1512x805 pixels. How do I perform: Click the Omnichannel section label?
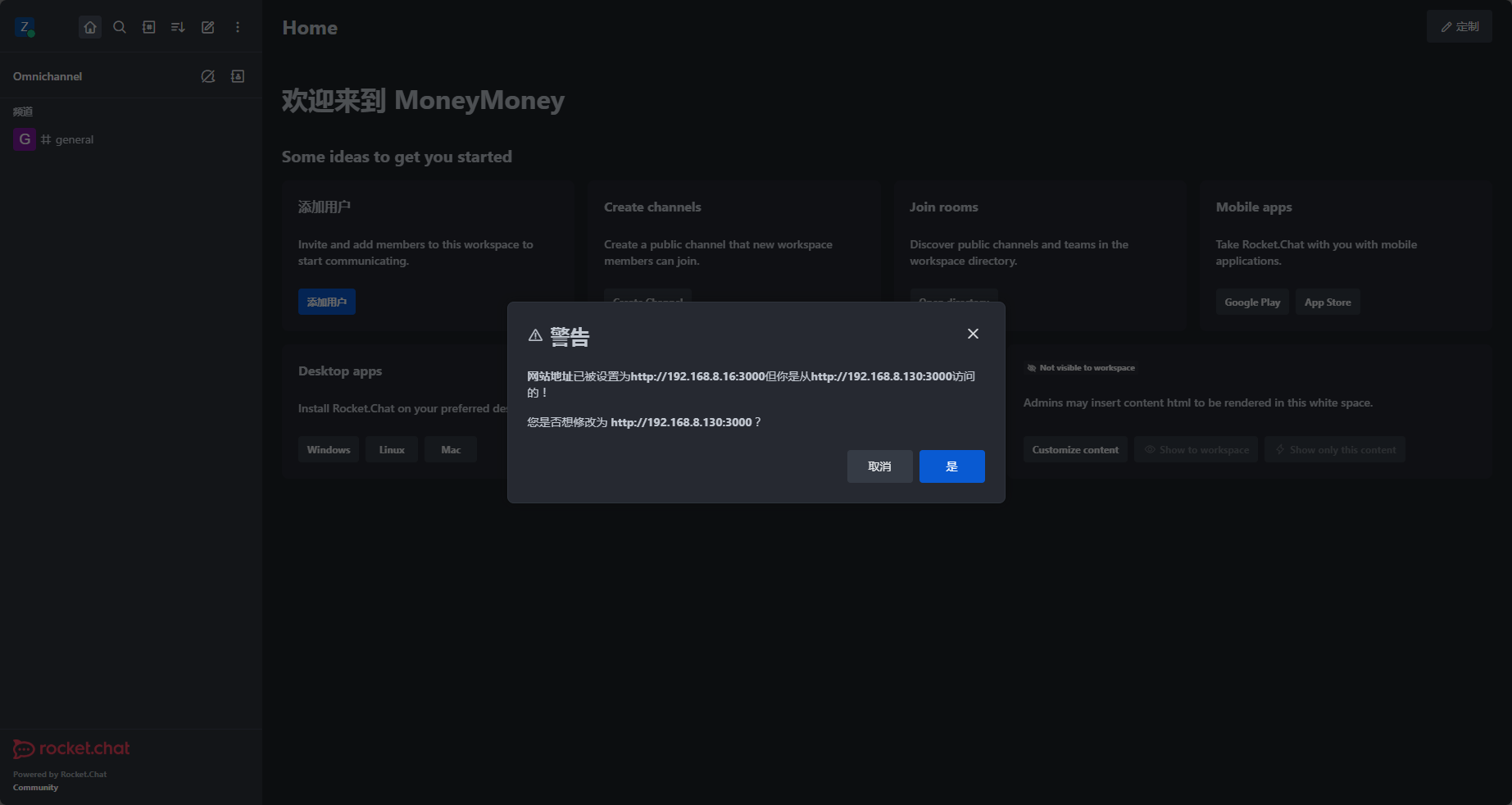(48, 76)
